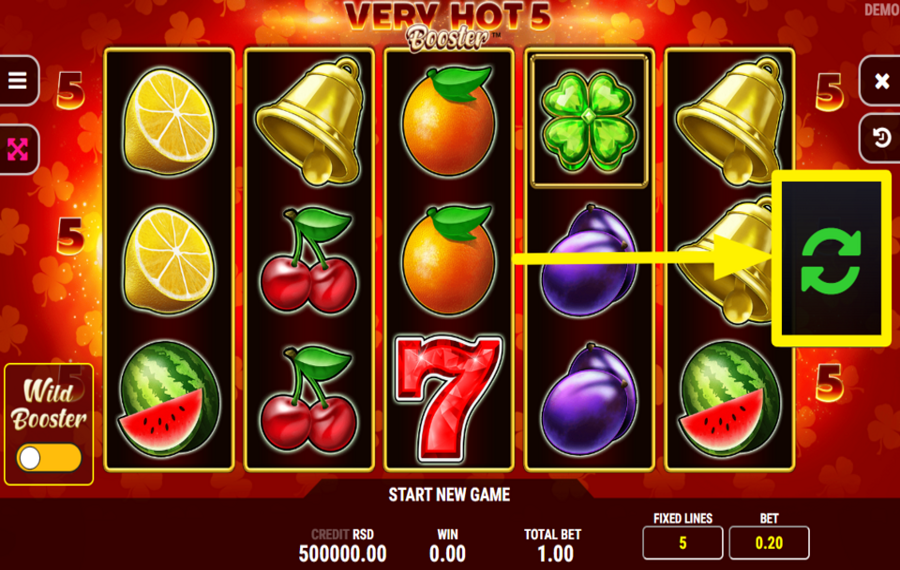This screenshot has width=900, height=570.
Task: Click the Start New Game label
Action: 449,495
